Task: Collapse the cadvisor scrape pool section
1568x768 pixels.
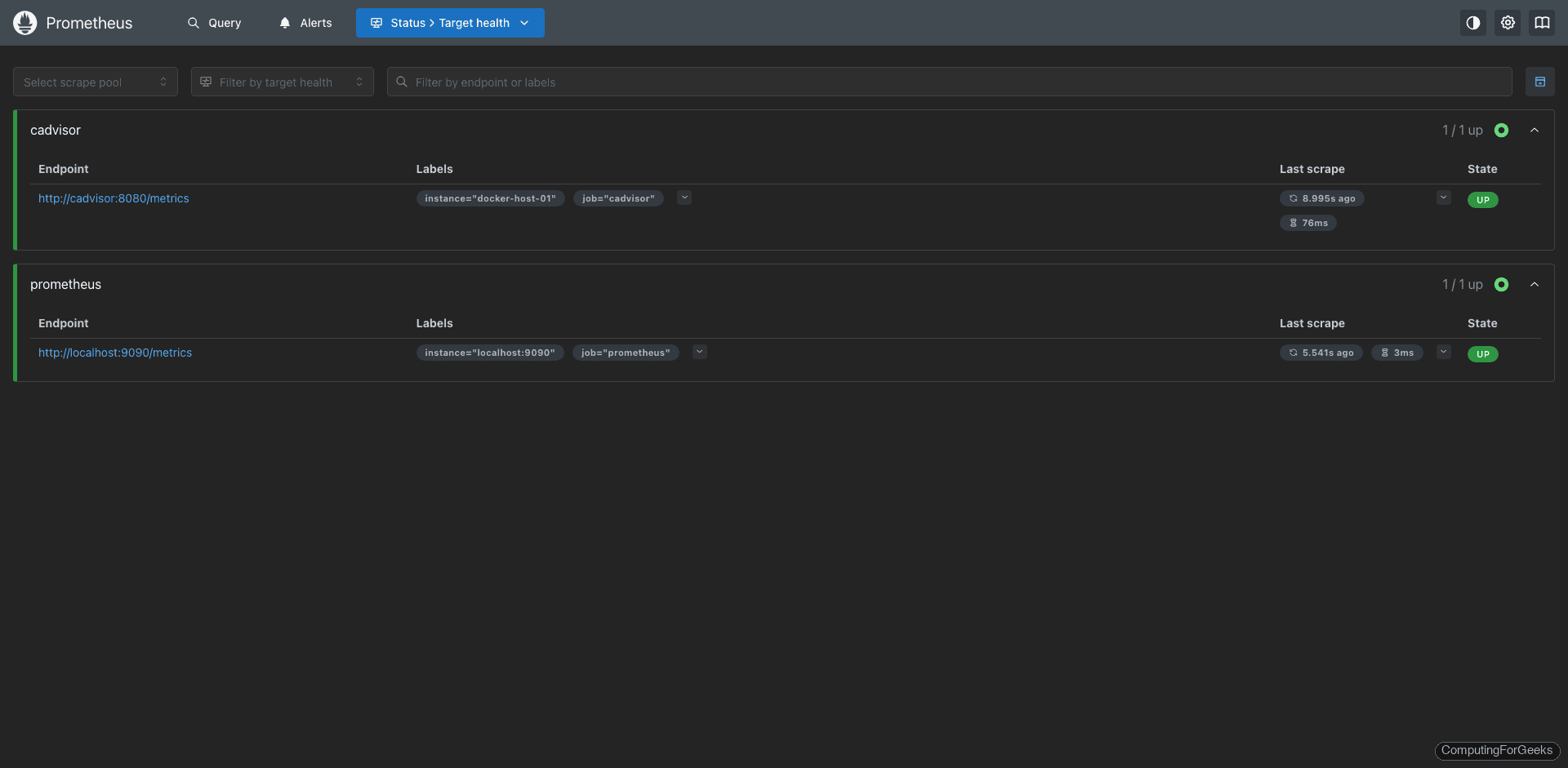Action: point(1535,130)
